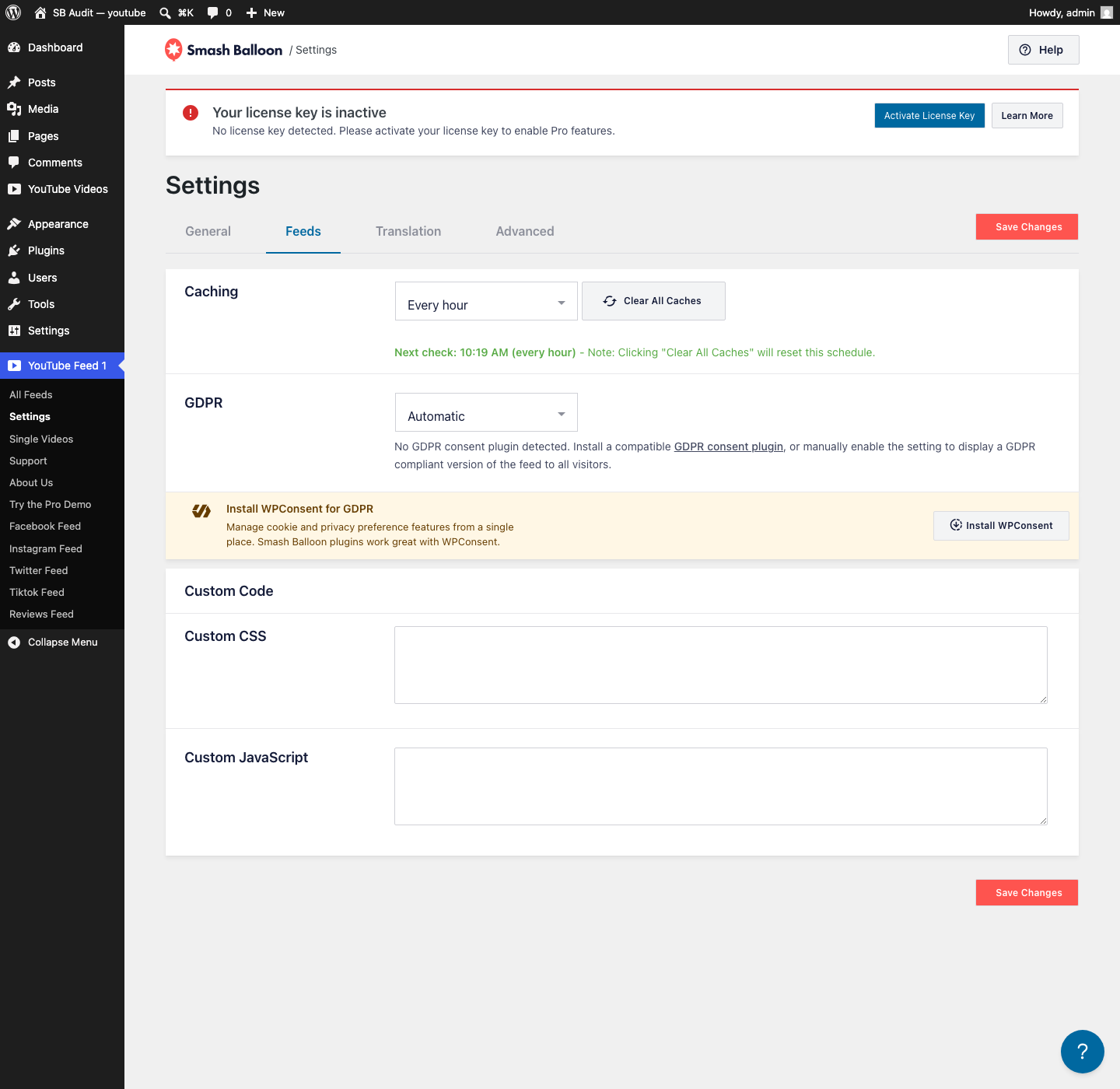Open Tiktok Feed submenu item
1120x1089 pixels.
click(37, 593)
